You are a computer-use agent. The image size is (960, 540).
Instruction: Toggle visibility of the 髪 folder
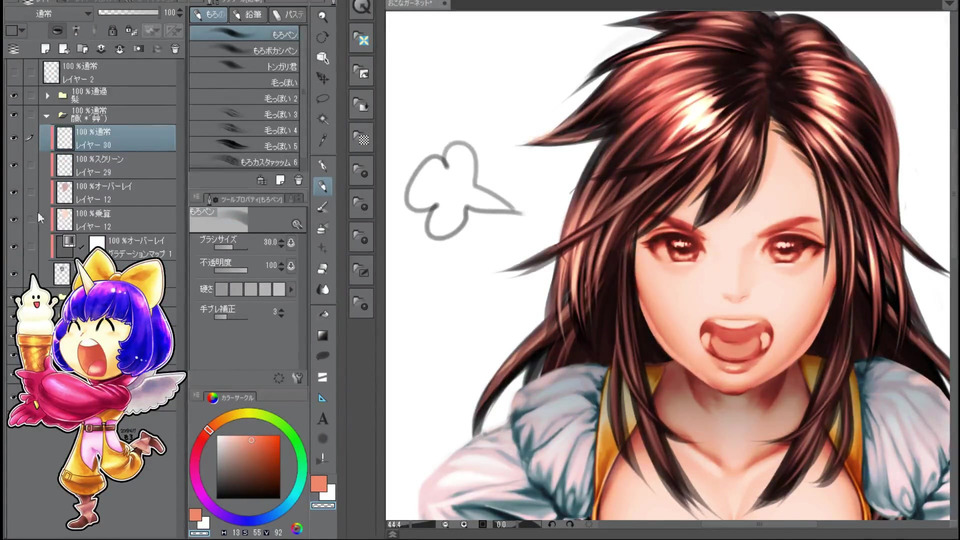14,94
